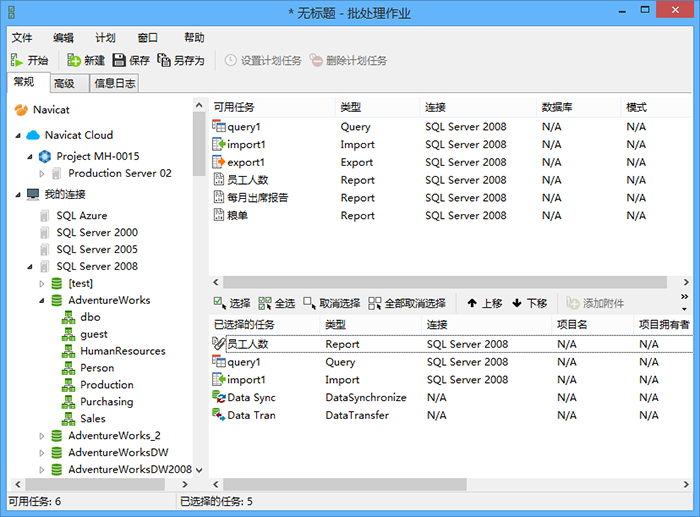This screenshot has width=700, height=517.
Task: Click the 可用任务 column header
Action: point(271,107)
